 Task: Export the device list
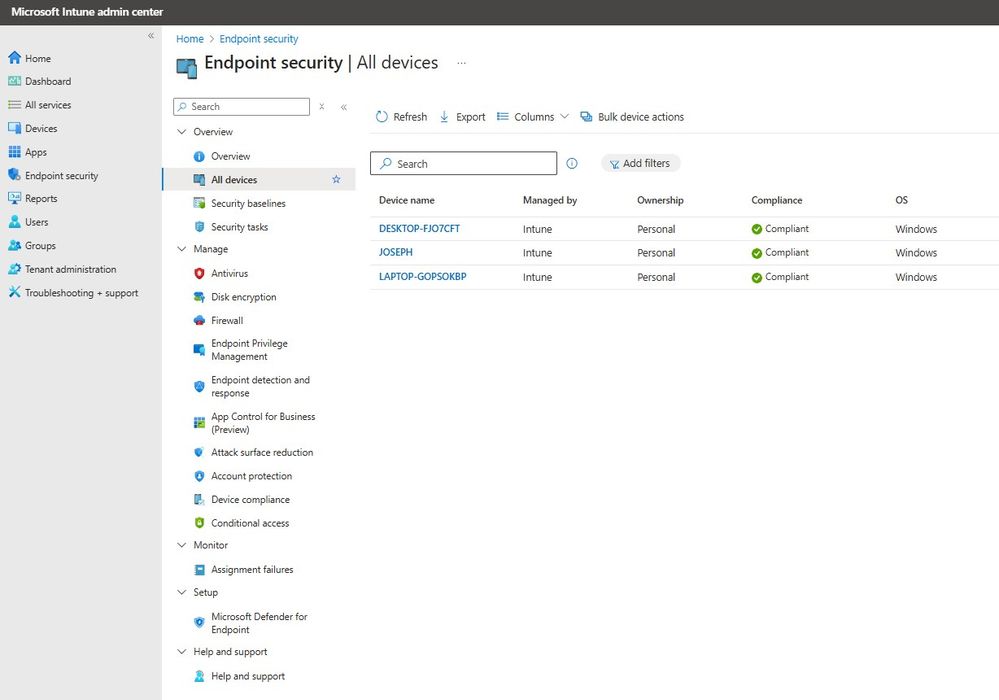(463, 117)
